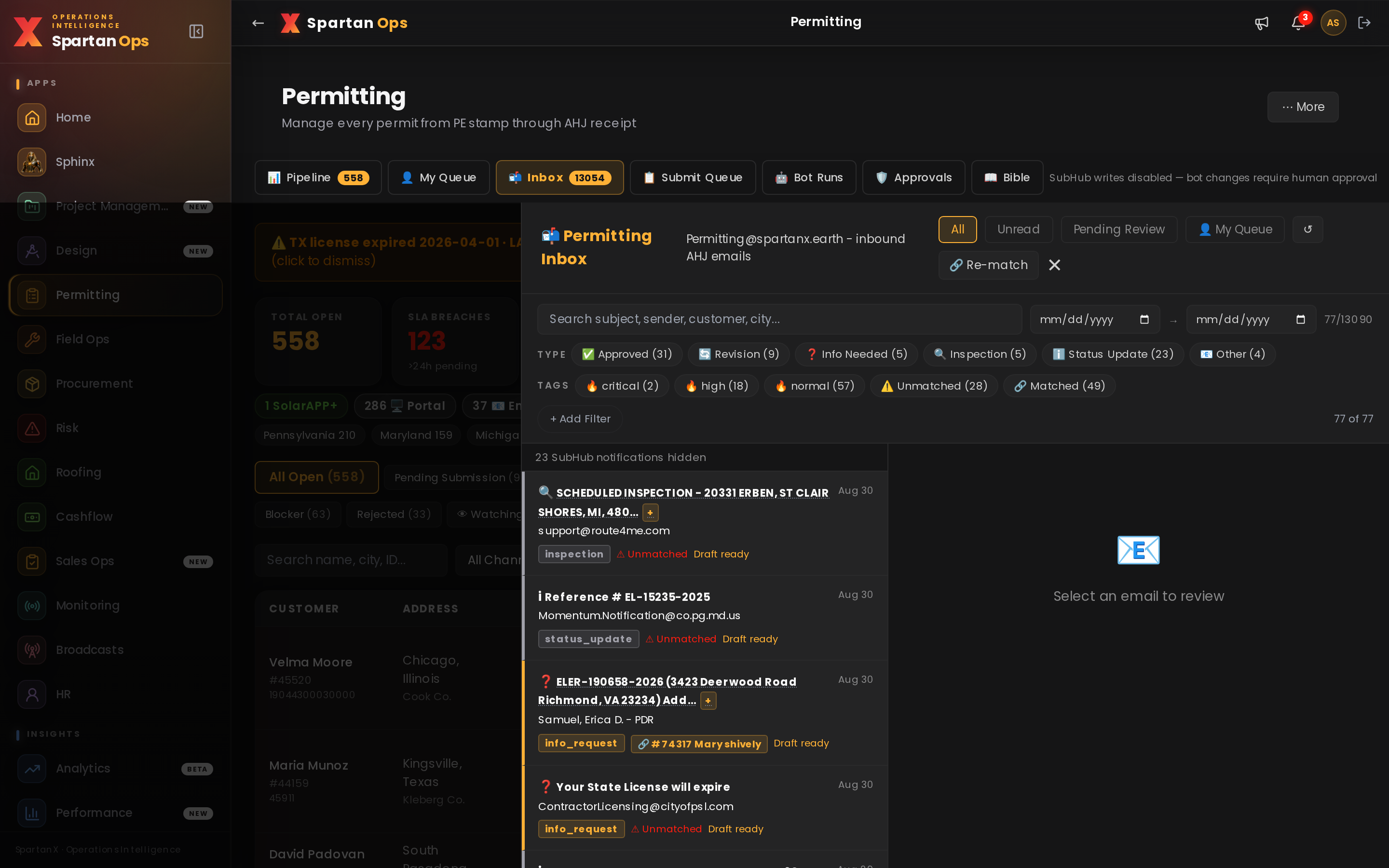The width and height of the screenshot is (1389, 868).
Task: Open the Add Filter menu
Action: (x=580, y=419)
